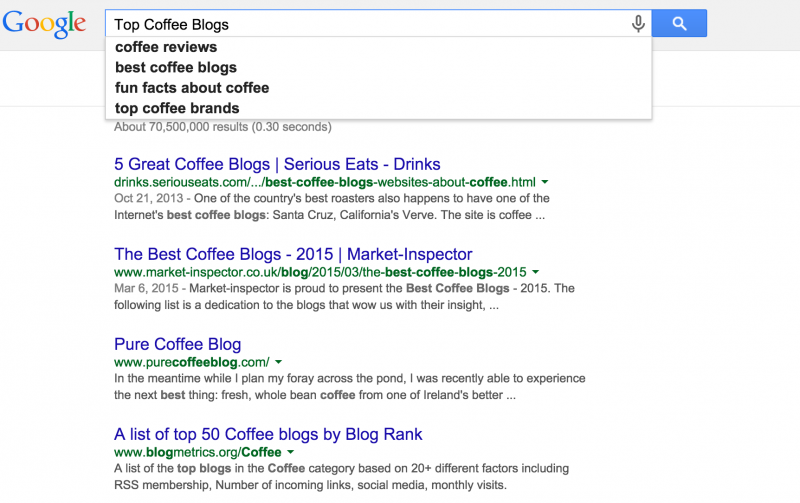This screenshot has width=800, height=503.
Task: Click the microphone voice search icon
Action: (x=638, y=24)
